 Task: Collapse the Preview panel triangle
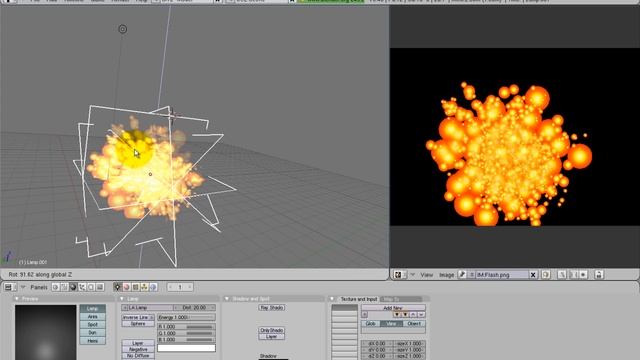17,299
